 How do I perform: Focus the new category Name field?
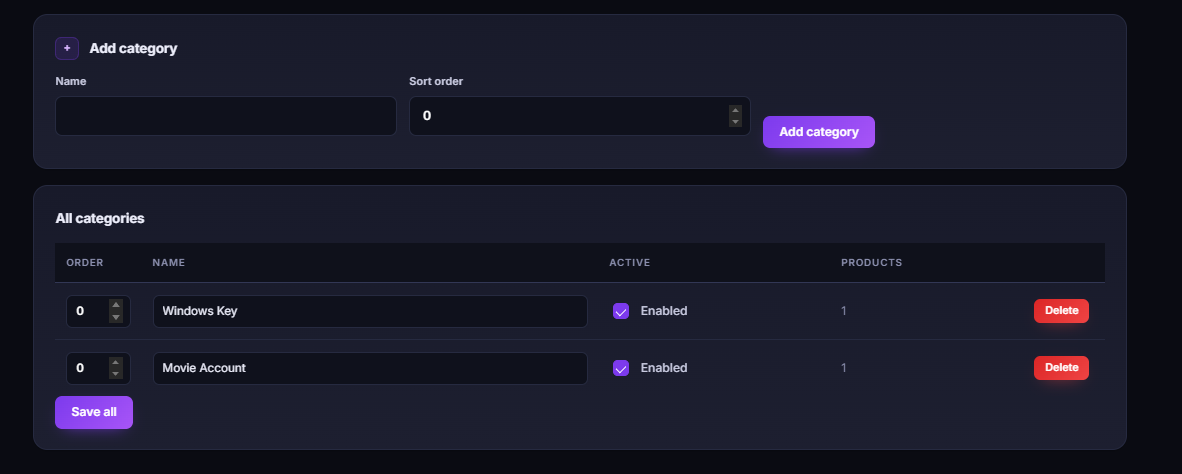click(x=225, y=116)
